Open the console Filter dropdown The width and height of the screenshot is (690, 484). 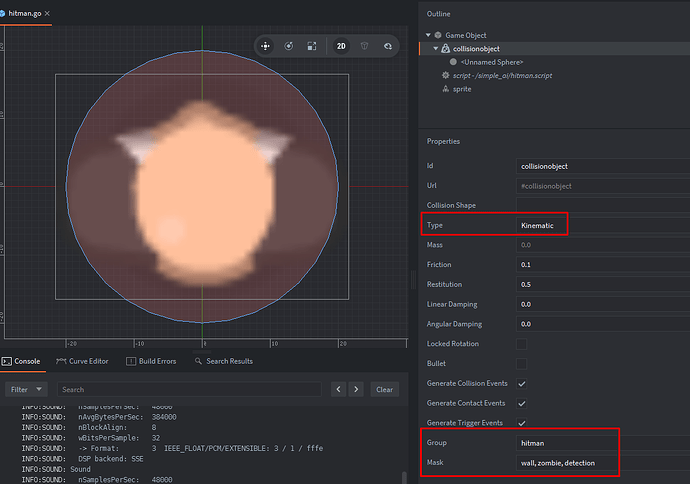coord(26,389)
